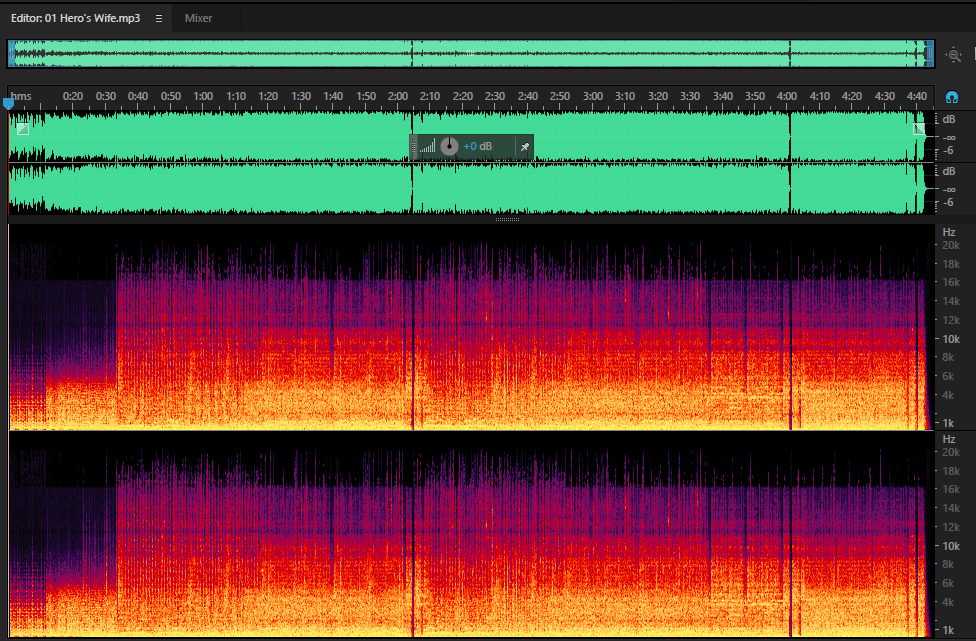Click the 4:40 mark on the time ruler
The image size is (976, 641).
click(917, 96)
